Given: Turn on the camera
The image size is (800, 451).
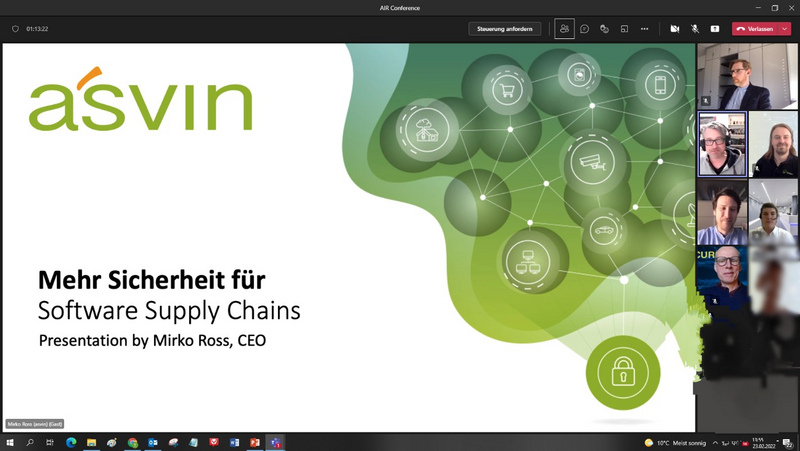Looking at the screenshot, I should click(x=674, y=29).
